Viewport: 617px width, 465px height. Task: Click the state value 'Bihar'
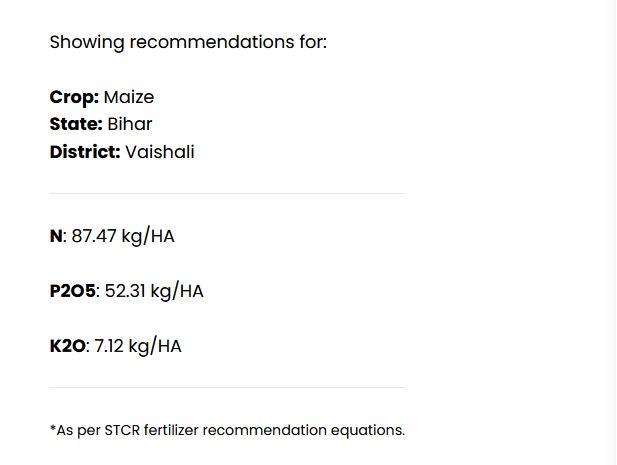click(129, 124)
